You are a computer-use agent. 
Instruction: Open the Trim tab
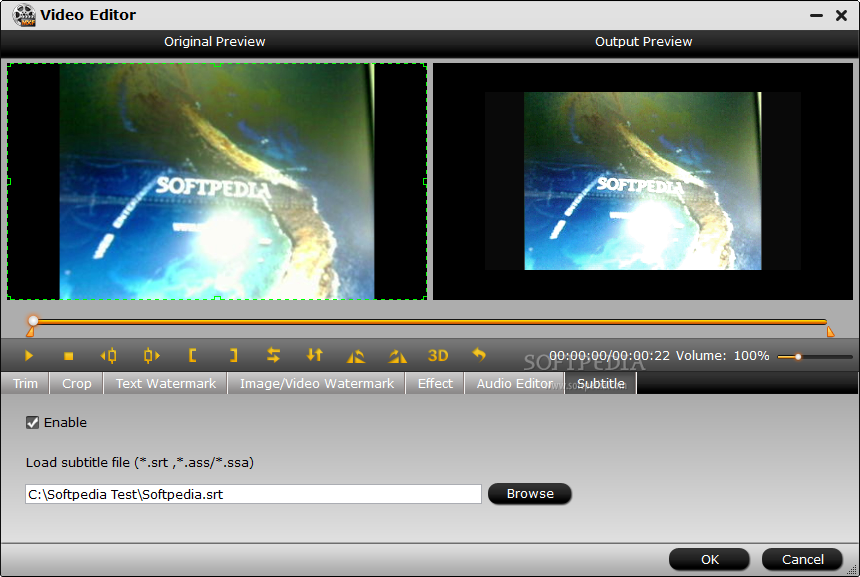pos(25,383)
